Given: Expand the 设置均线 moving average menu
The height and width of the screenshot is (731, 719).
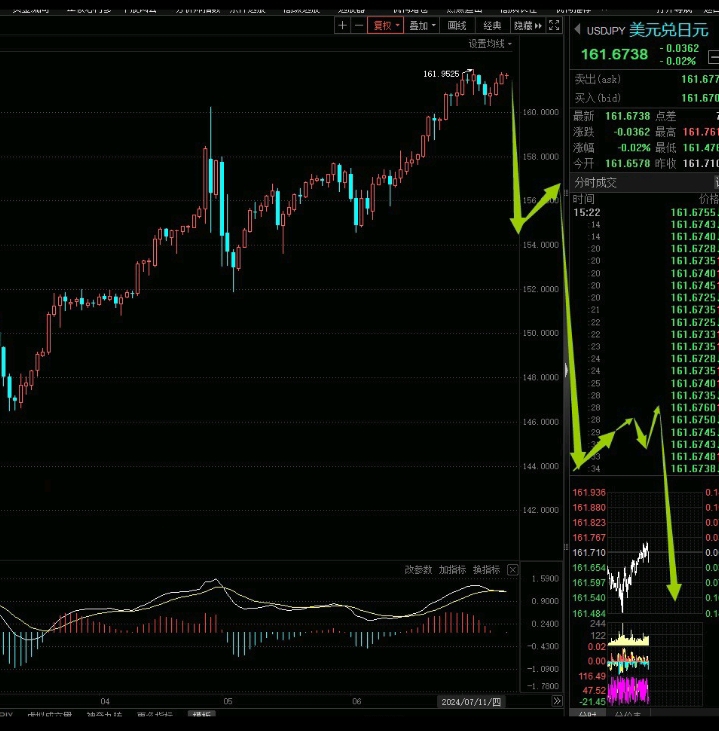Looking at the screenshot, I should [x=490, y=44].
